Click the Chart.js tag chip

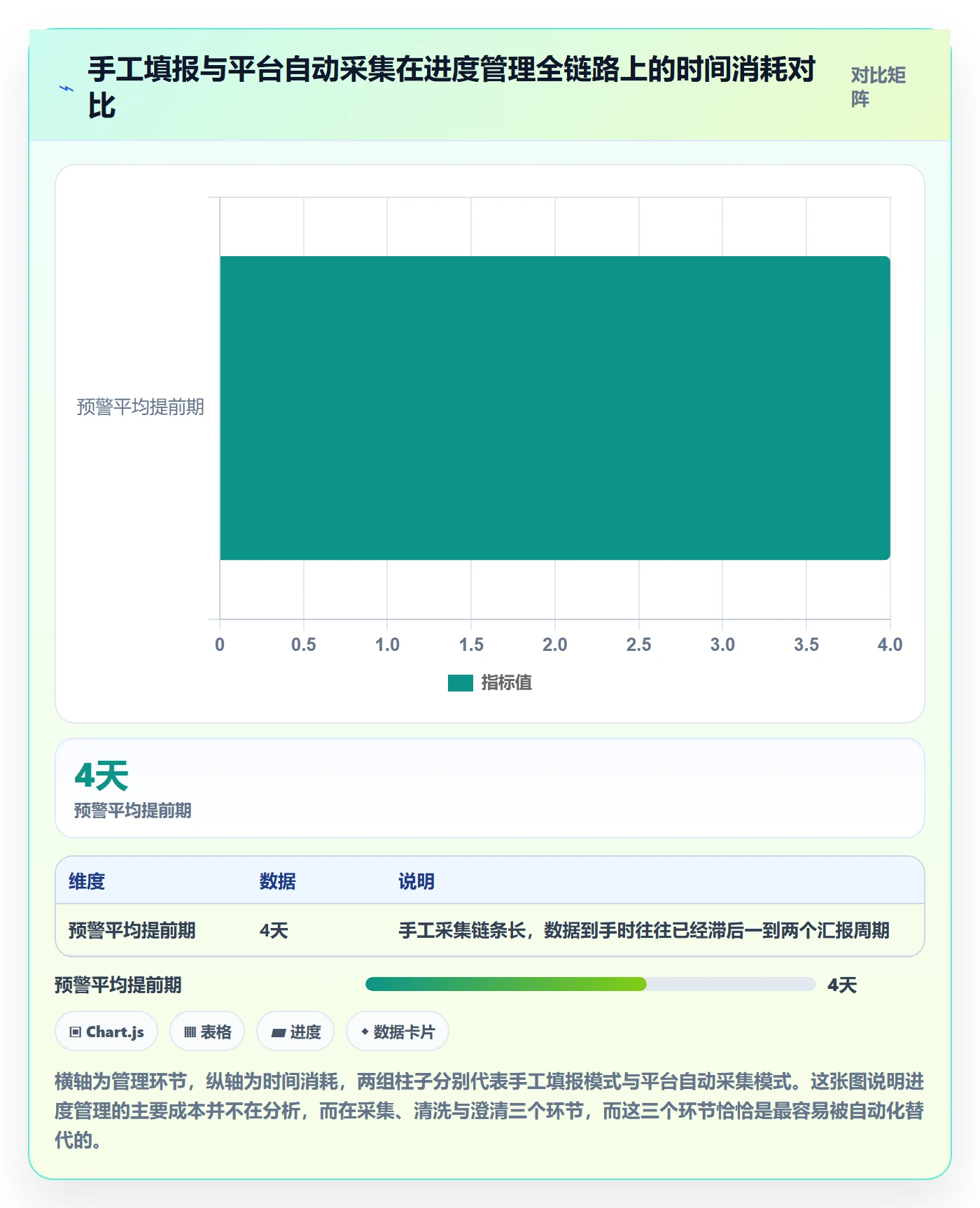106,1032
